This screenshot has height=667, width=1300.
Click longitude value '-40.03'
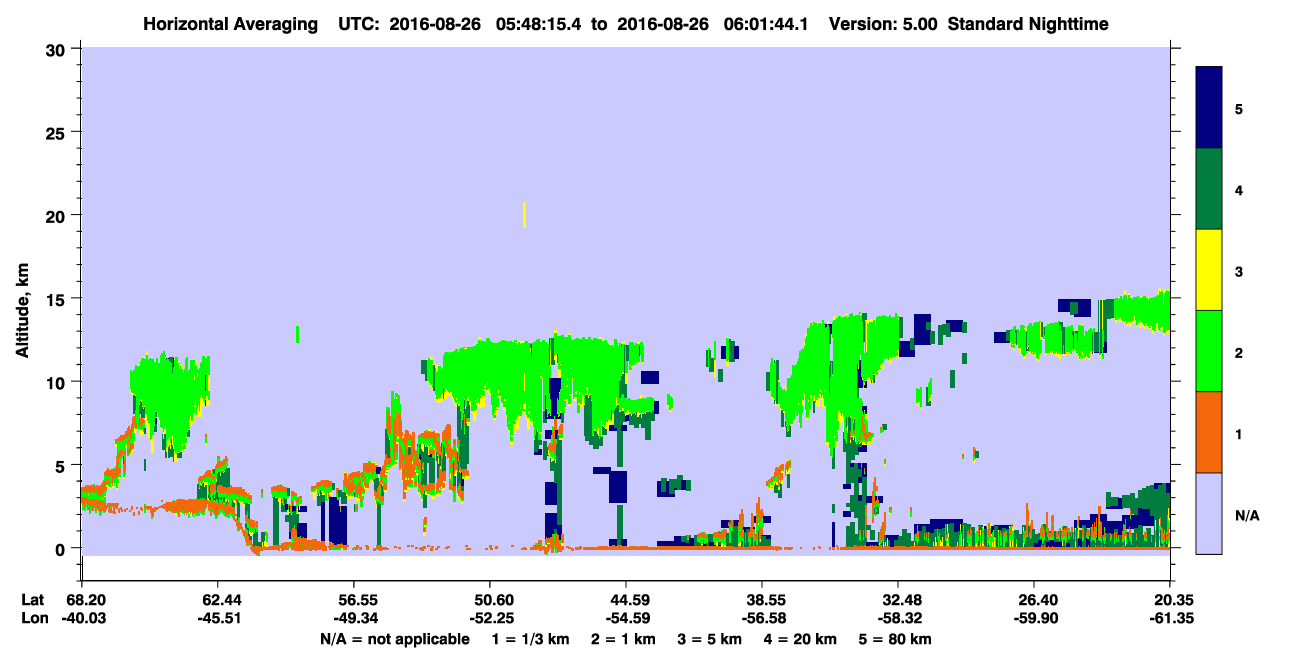point(82,618)
